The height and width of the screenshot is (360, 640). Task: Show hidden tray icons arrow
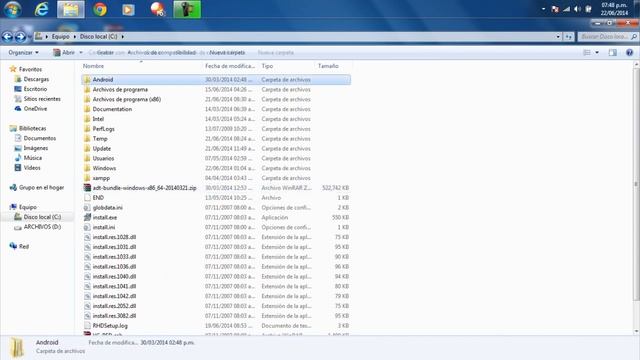543,9
